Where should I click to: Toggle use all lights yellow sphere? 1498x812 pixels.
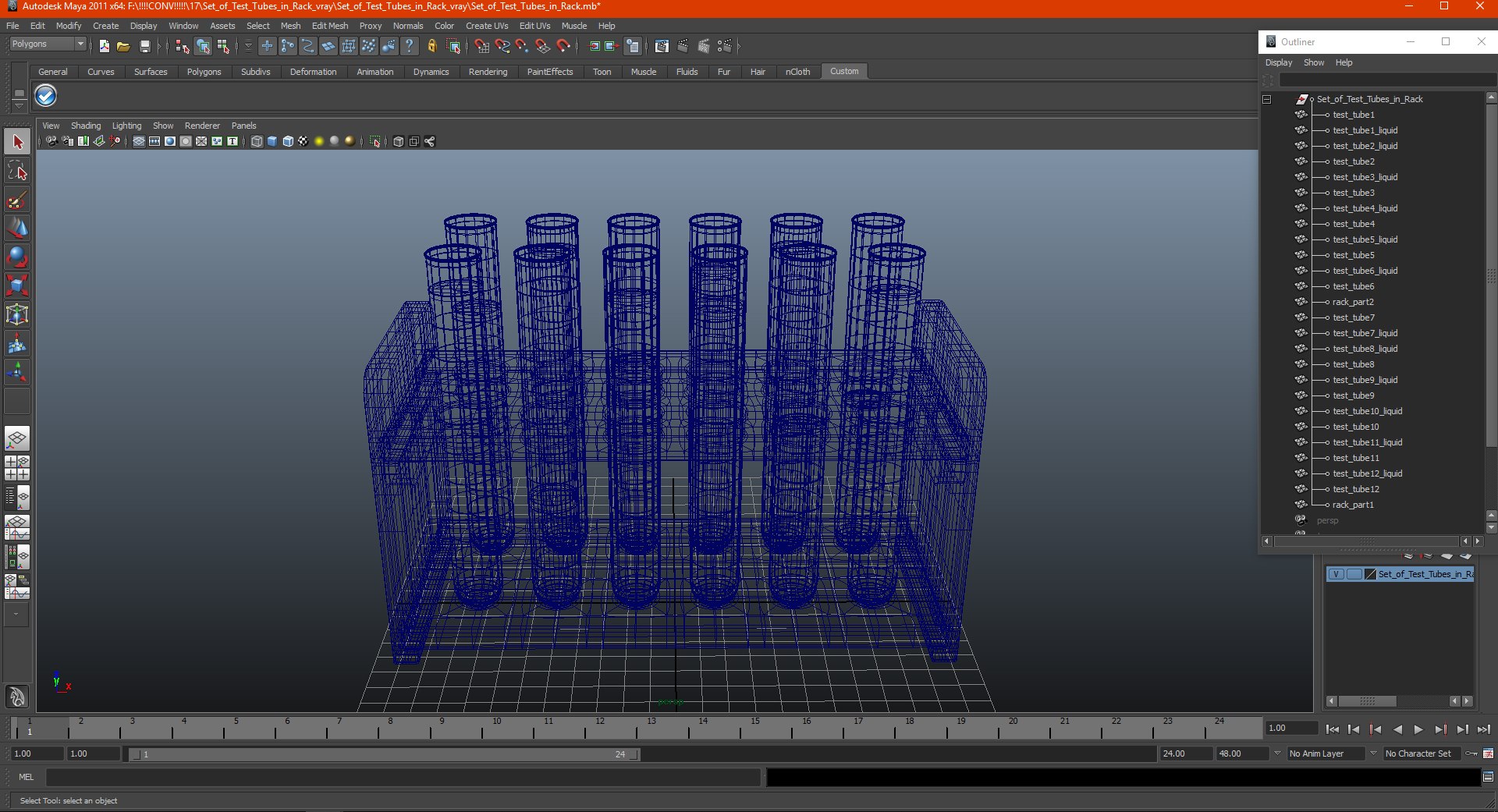point(319,141)
